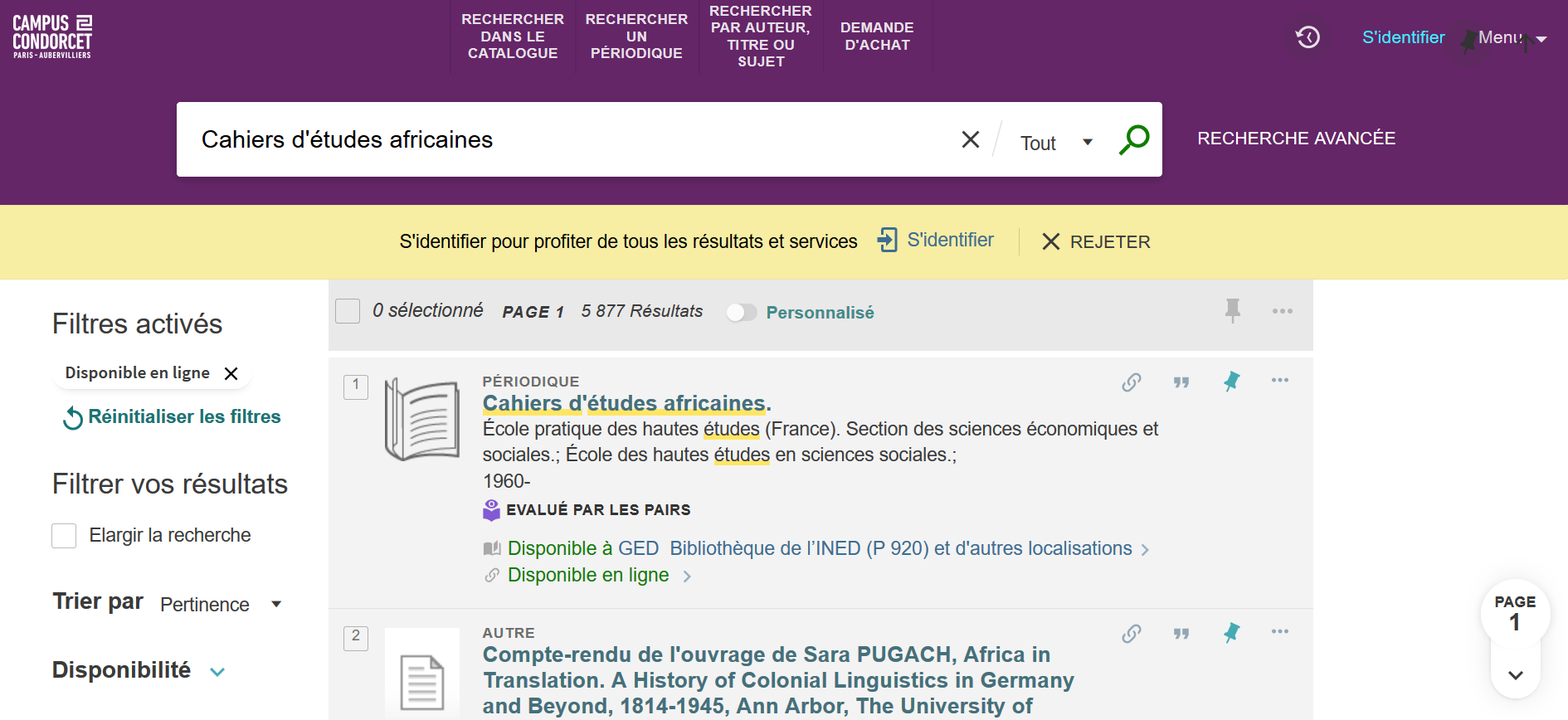Open Demande d'achat
The width and height of the screenshot is (1568, 720).
[x=877, y=36]
